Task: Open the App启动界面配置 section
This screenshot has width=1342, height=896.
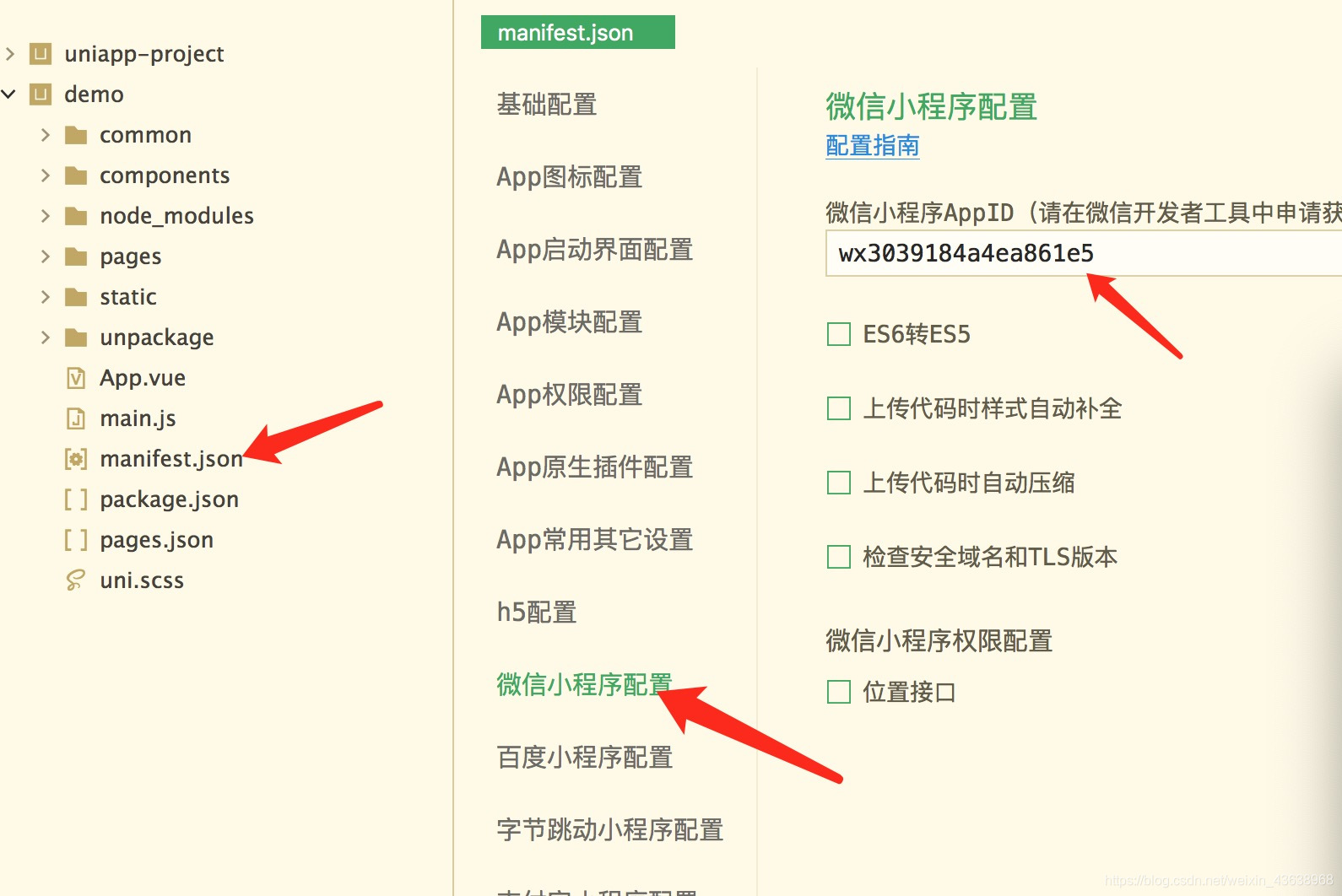Action: 595,250
